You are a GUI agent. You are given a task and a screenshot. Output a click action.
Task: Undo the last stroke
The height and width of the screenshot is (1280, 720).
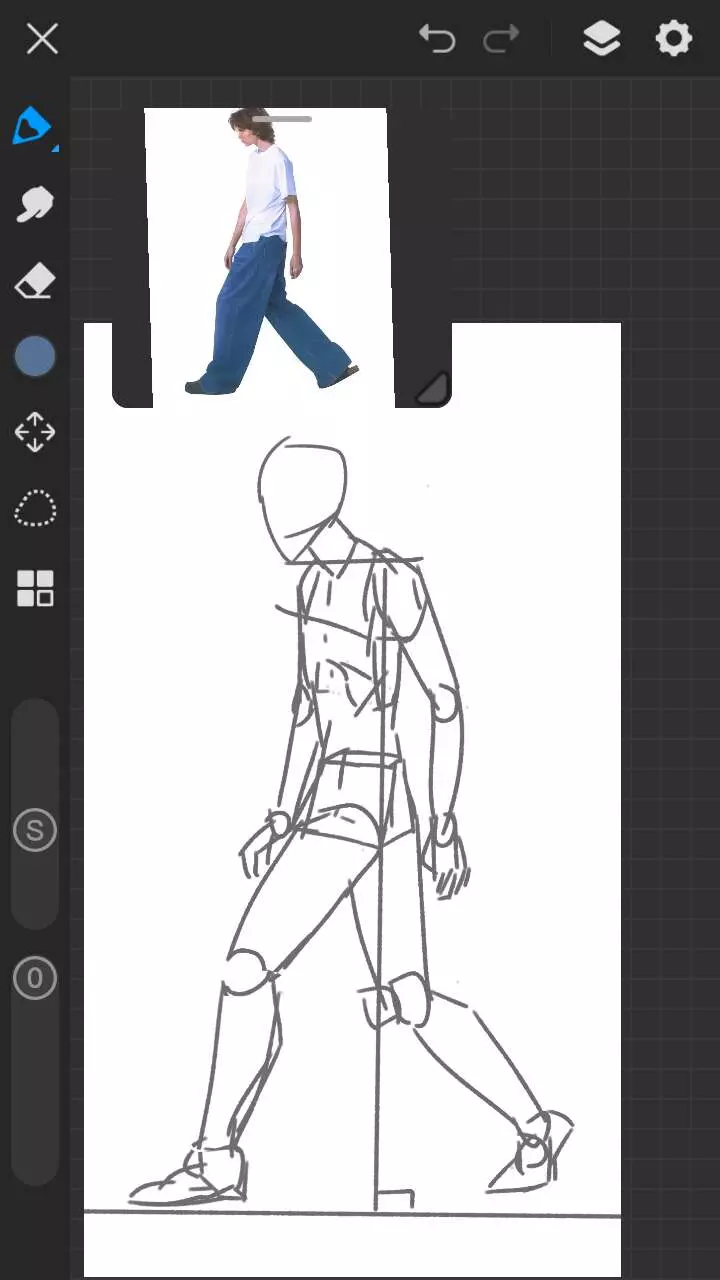click(x=437, y=39)
